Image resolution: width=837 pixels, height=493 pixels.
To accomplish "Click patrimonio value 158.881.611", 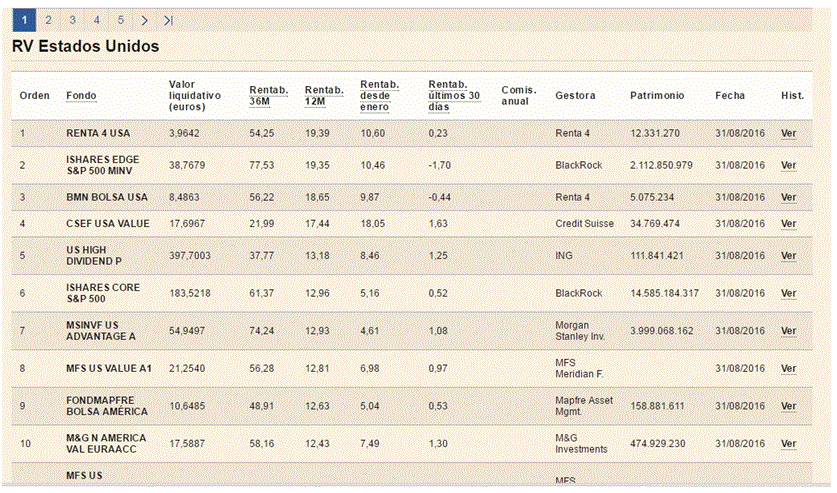I will click(x=657, y=406).
